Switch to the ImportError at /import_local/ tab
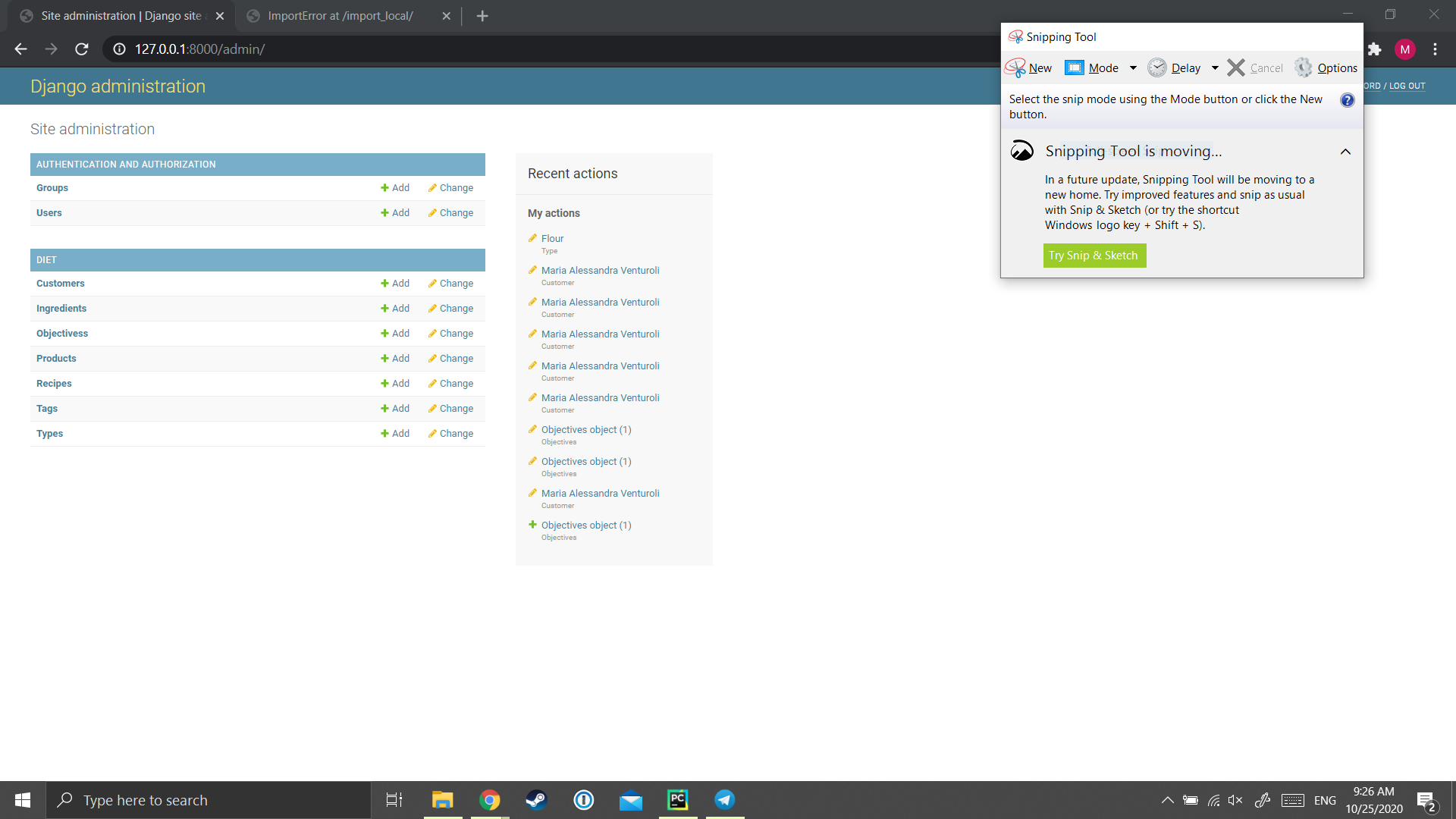This screenshot has height=819, width=1456. (340, 16)
